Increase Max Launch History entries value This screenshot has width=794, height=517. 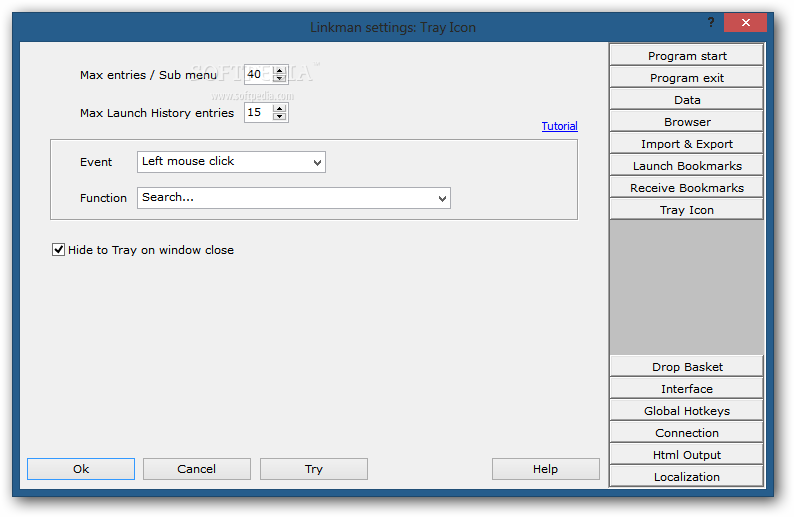[280, 108]
